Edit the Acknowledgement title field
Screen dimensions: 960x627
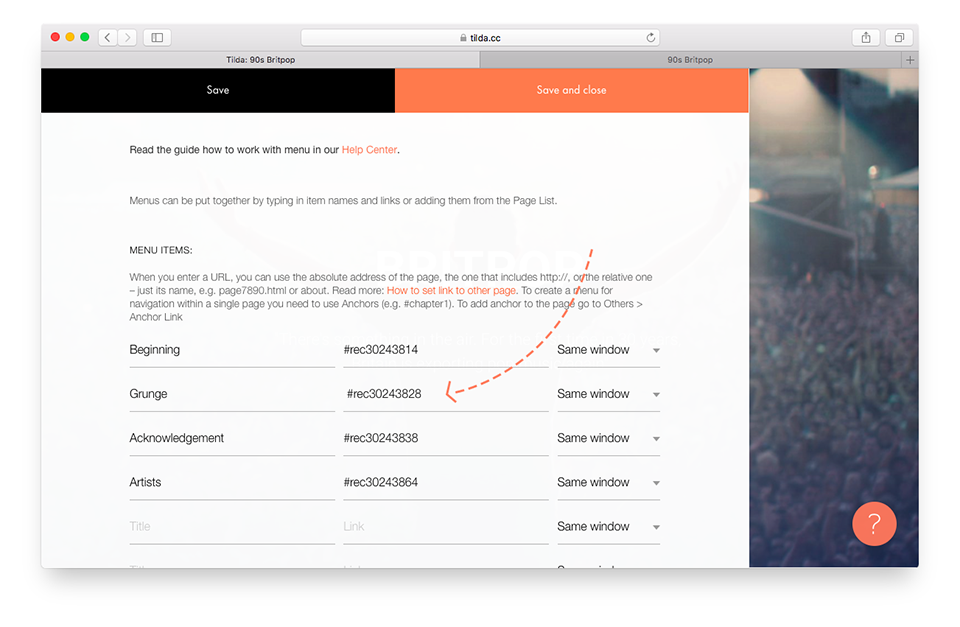click(x=232, y=438)
